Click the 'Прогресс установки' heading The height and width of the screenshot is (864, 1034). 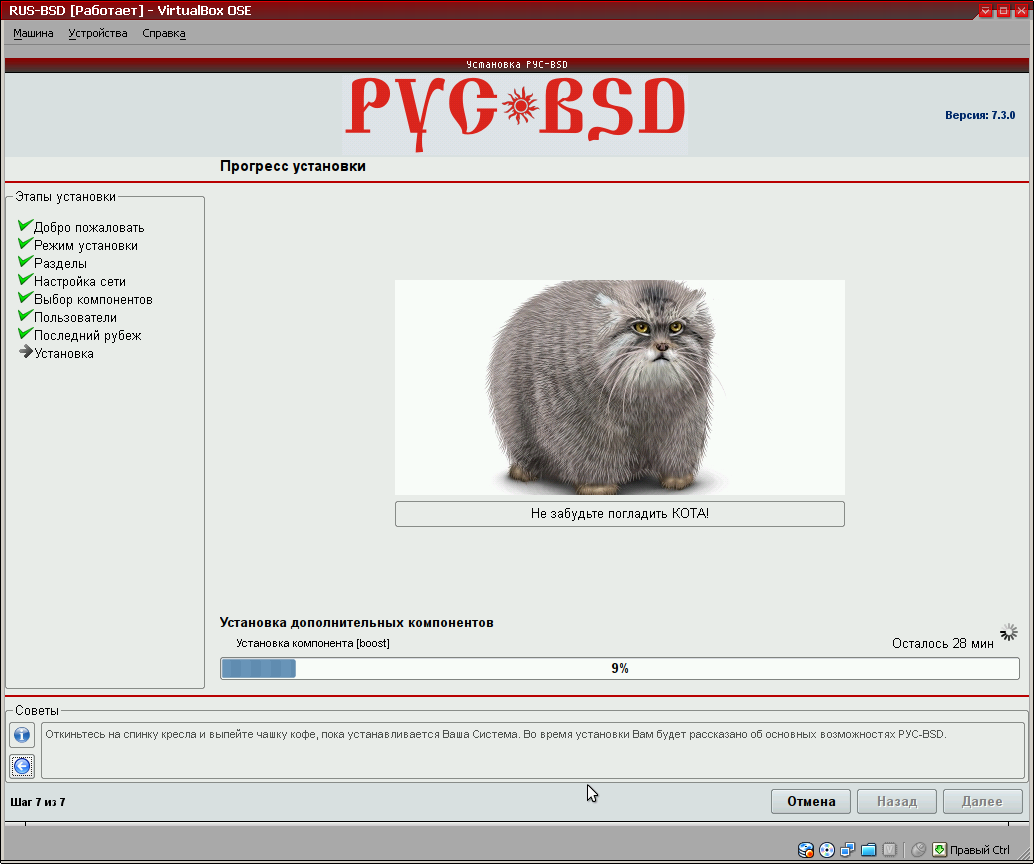(293, 166)
